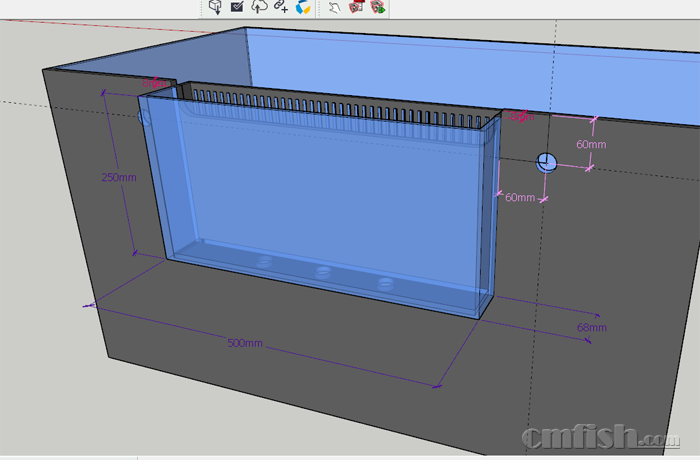Screen dimensions: 700x460
Task: Click the cloud upload share icon
Action: click(x=259, y=7)
